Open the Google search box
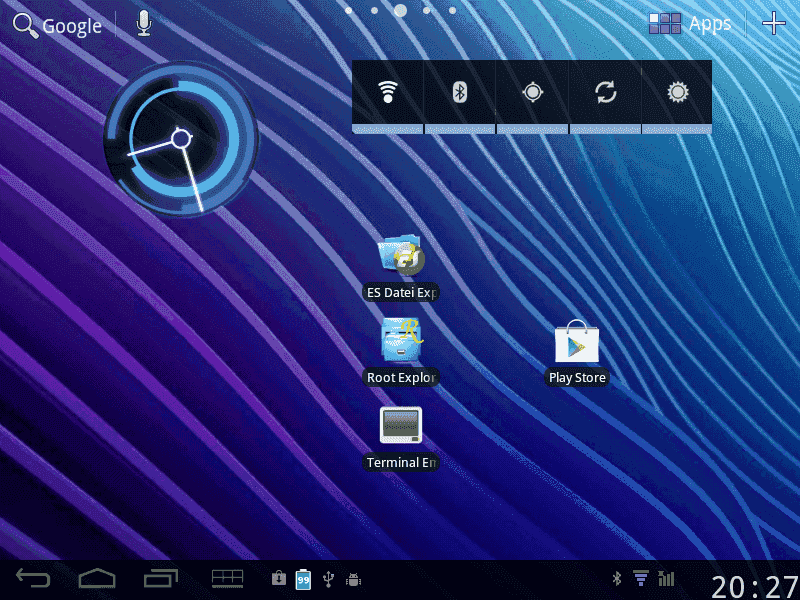 point(57,26)
